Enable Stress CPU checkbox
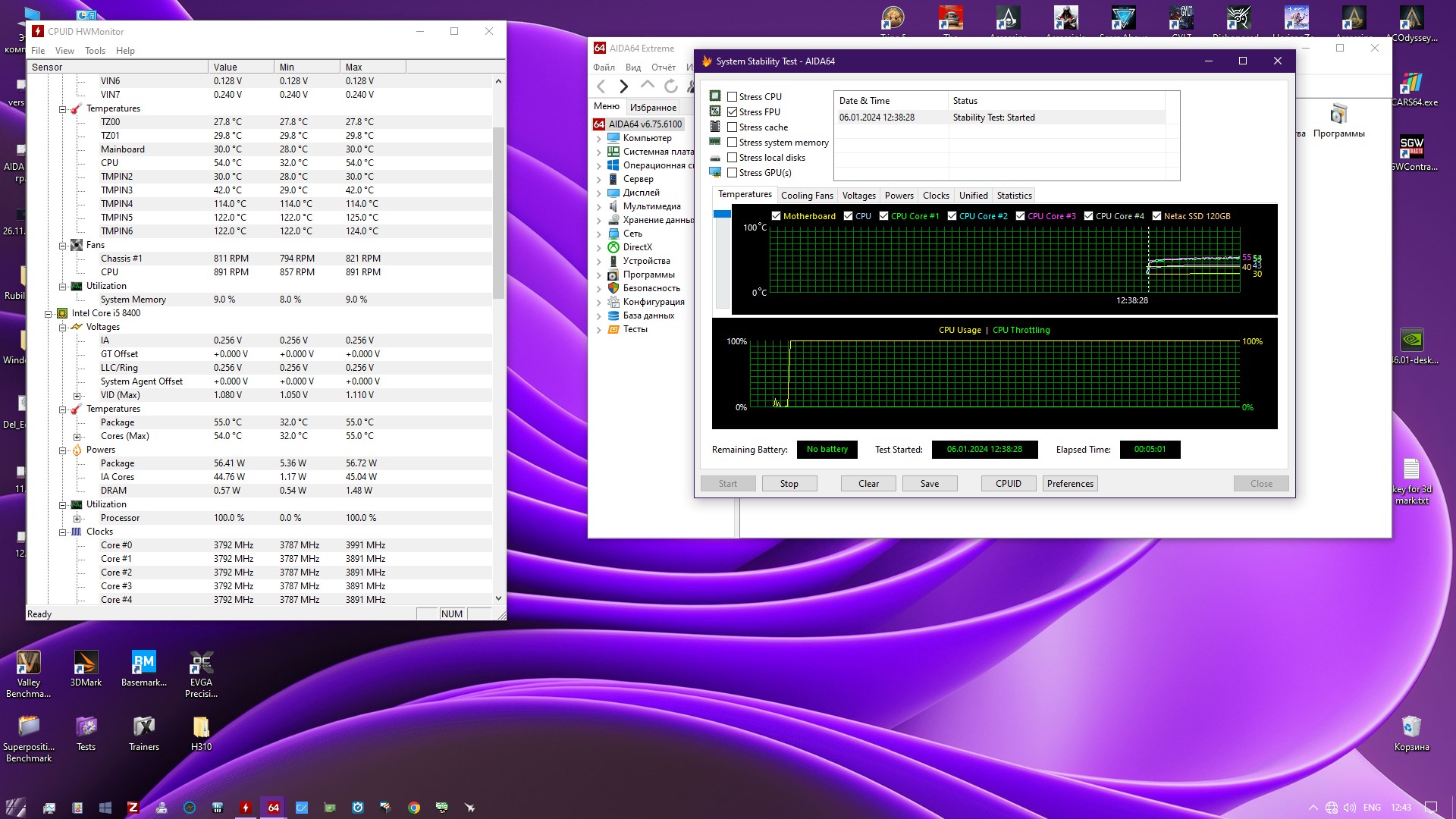 click(x=733, y=97)
